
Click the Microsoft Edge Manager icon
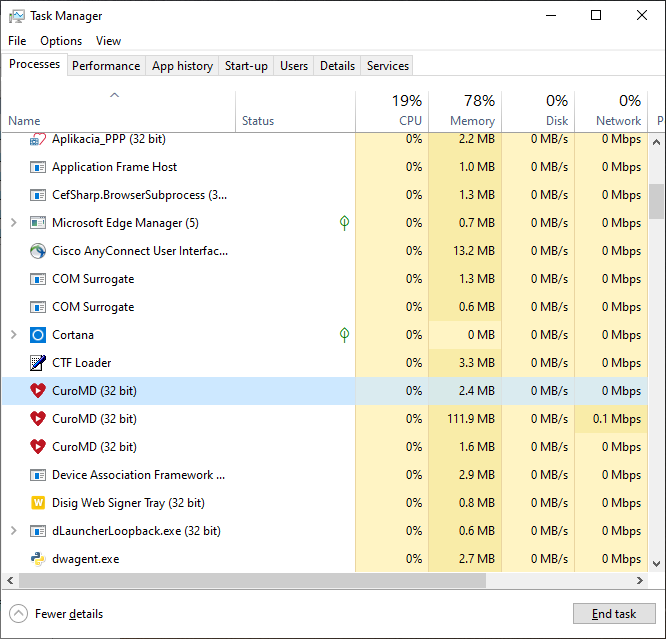[x=38, y=223]
